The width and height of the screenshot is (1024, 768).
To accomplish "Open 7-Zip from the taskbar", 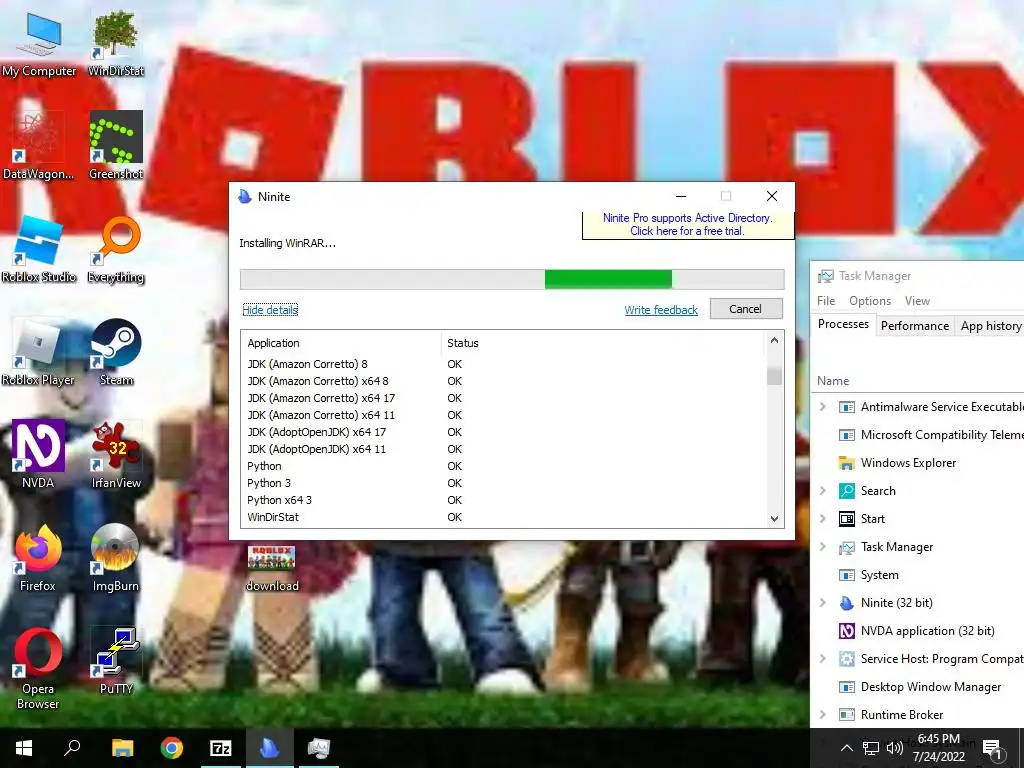I will (221, 748).
